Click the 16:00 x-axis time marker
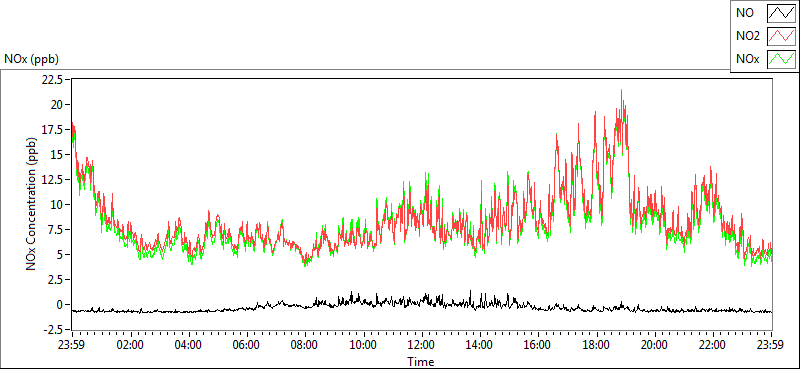800x369 pixels. (538, 344)
